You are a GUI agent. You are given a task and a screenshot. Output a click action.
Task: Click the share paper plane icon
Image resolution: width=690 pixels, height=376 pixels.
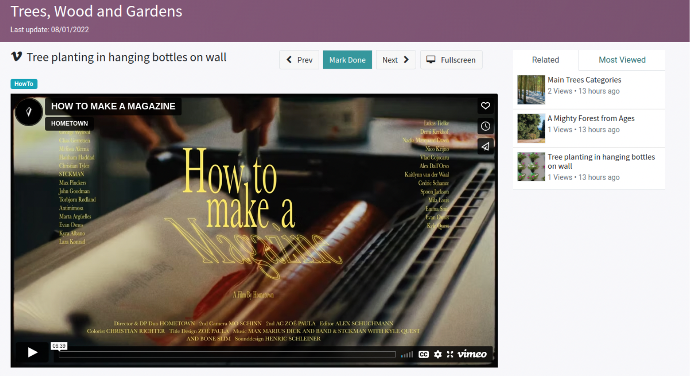tap(485, 147)
